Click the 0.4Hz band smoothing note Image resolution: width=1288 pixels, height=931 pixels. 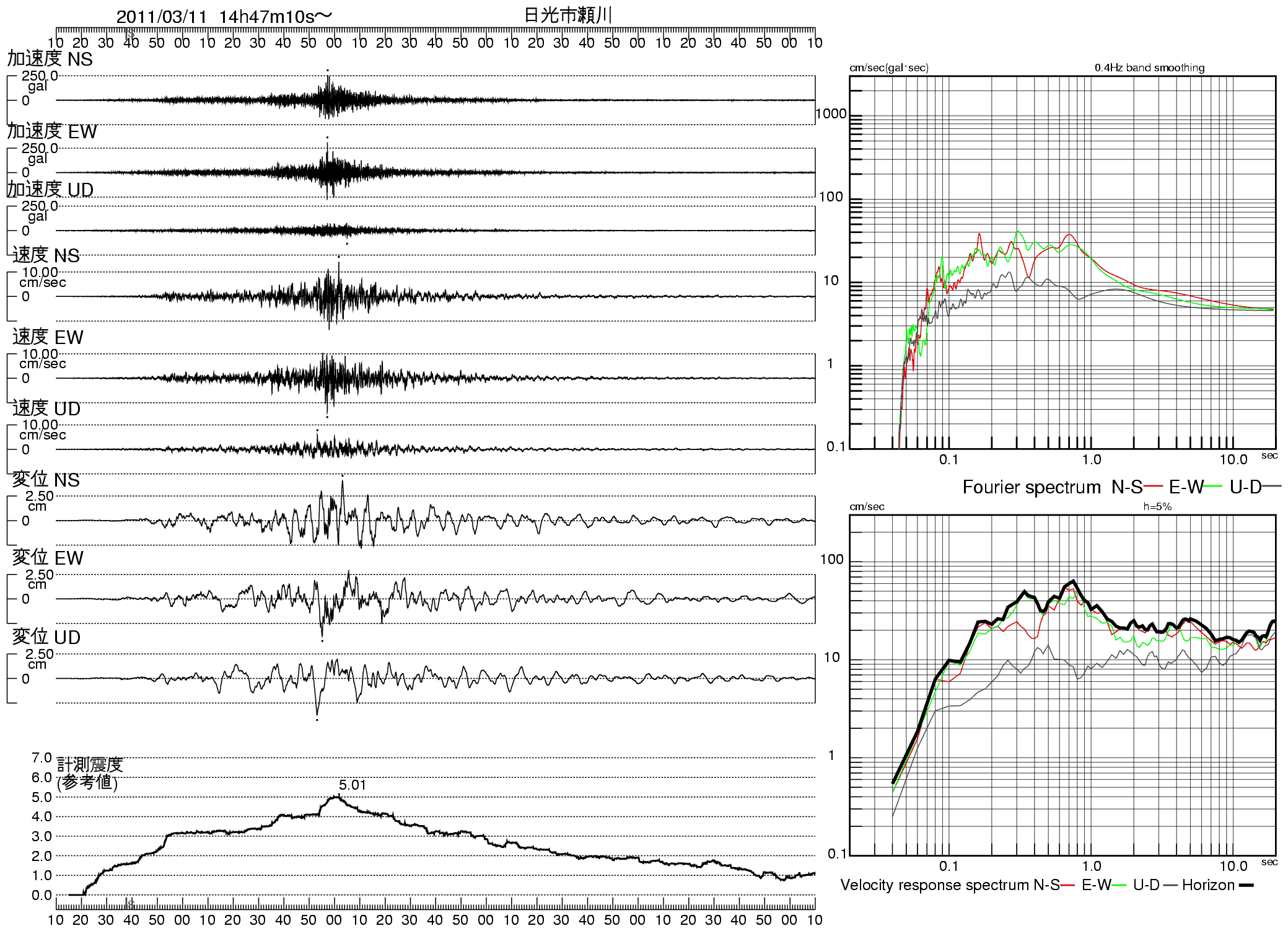[1149, 68]
